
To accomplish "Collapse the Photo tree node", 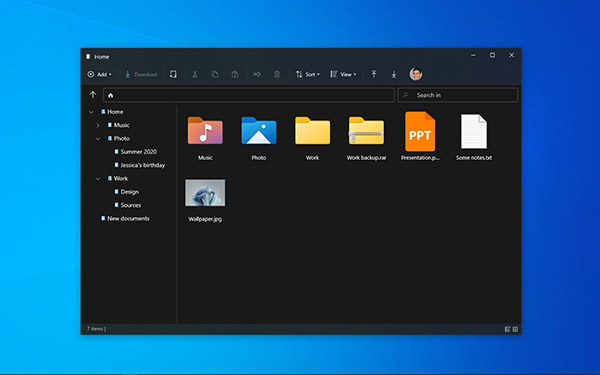I will click(98, 139).
